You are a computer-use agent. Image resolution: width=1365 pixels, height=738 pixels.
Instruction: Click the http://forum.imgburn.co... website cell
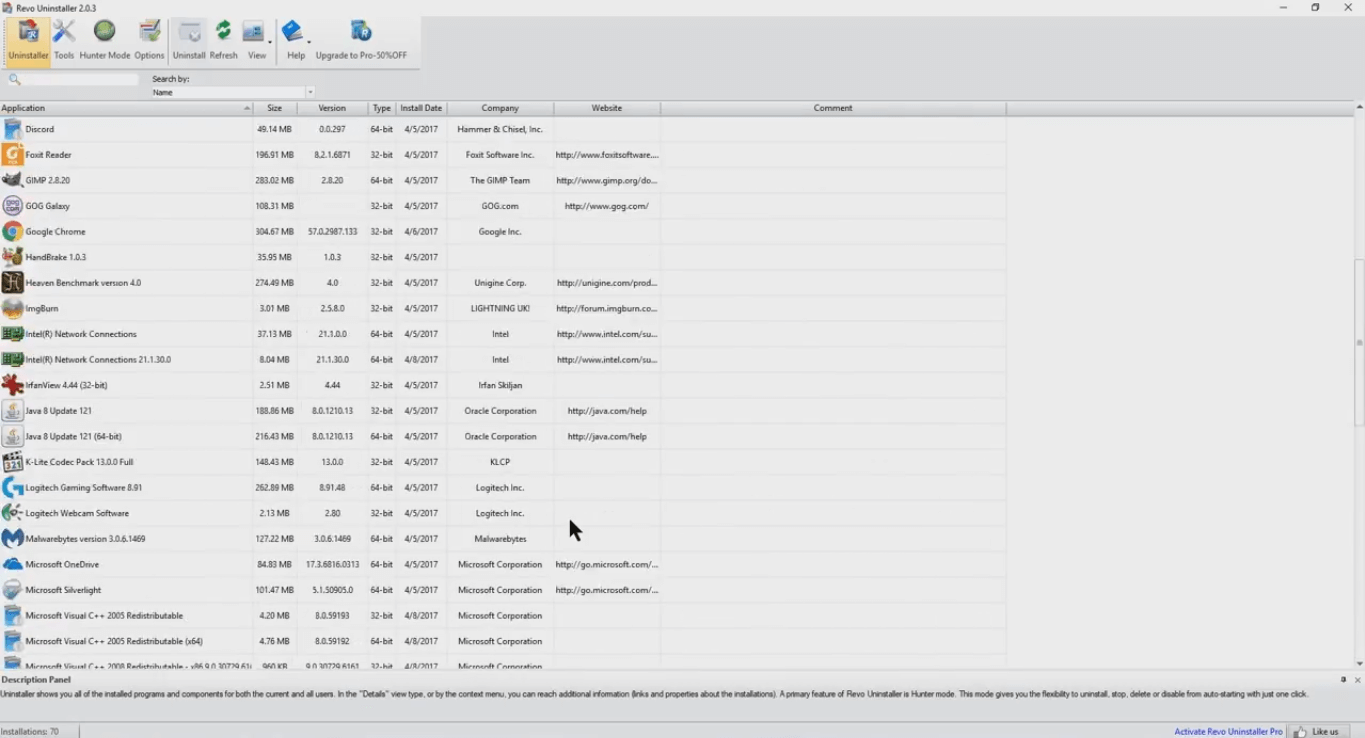coord(607,308)
